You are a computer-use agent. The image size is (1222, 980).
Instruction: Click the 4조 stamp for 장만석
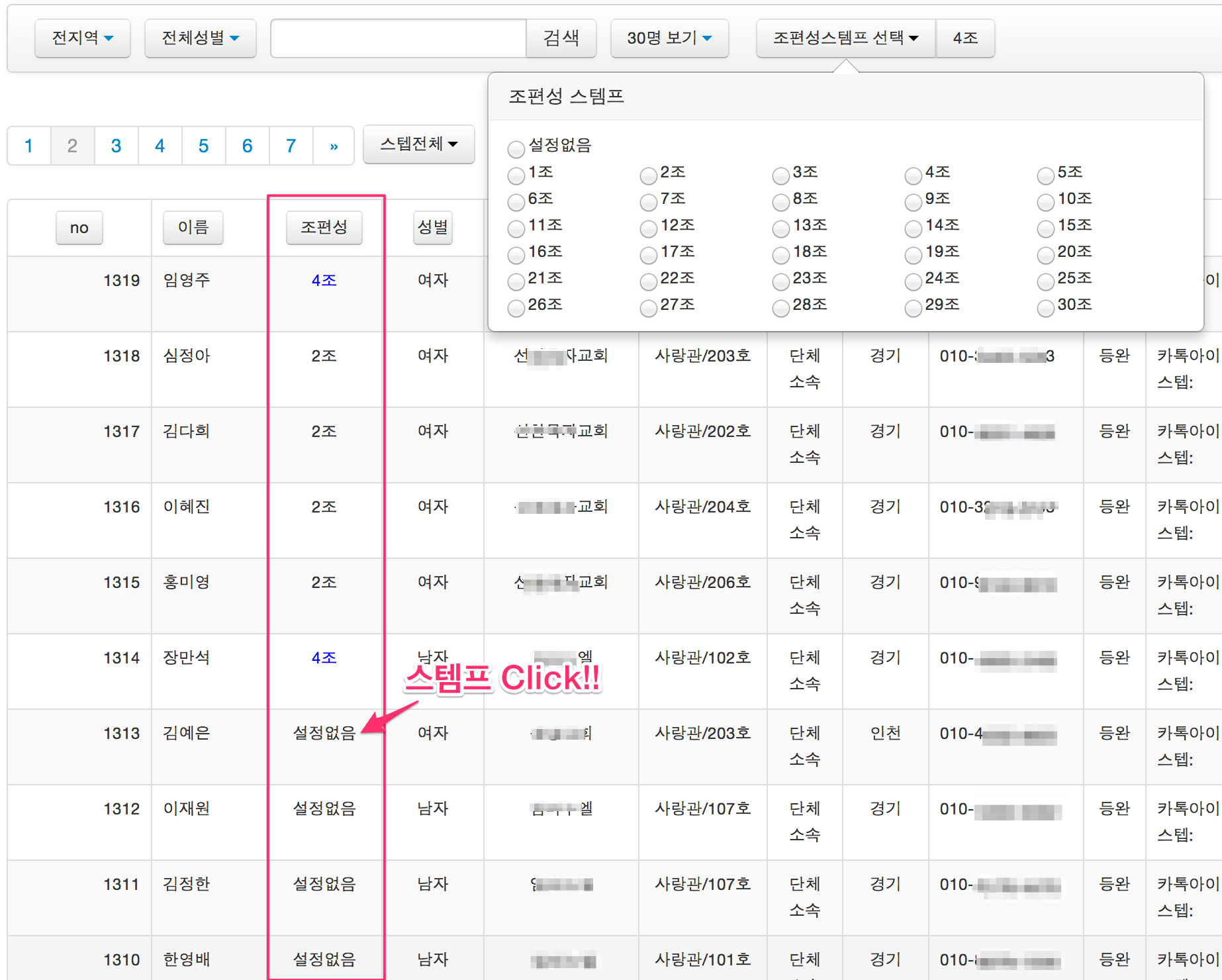click(324, 658)
